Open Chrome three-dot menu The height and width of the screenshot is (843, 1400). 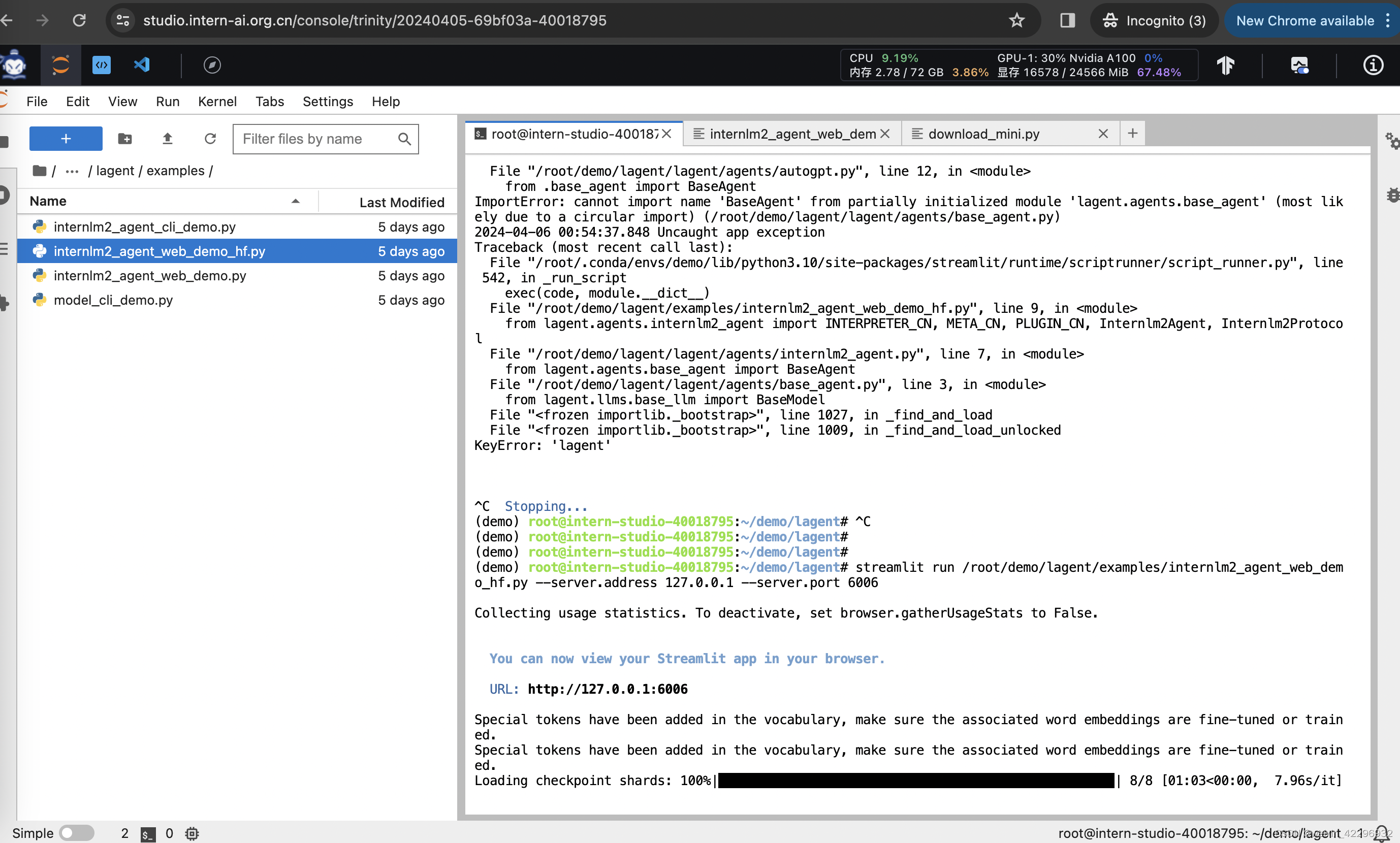tap(1388, 20)
